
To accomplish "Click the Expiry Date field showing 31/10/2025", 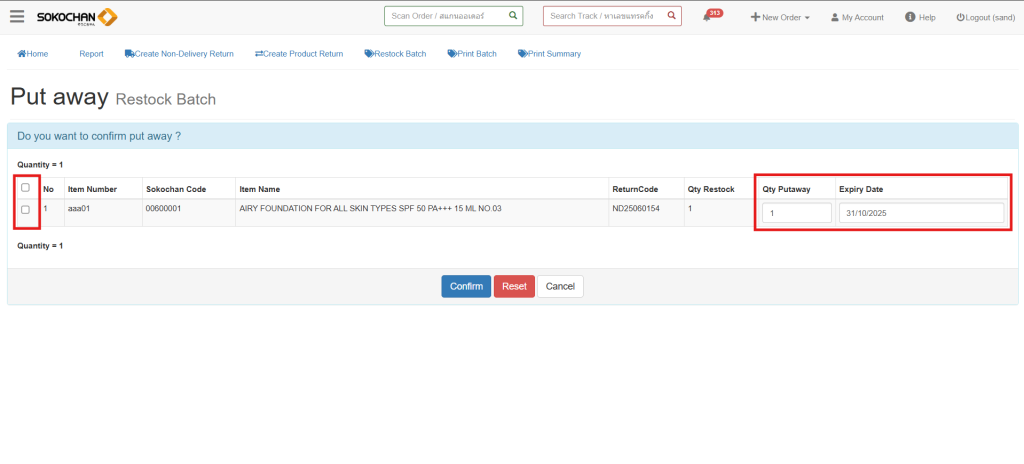I will pos(921,213).
